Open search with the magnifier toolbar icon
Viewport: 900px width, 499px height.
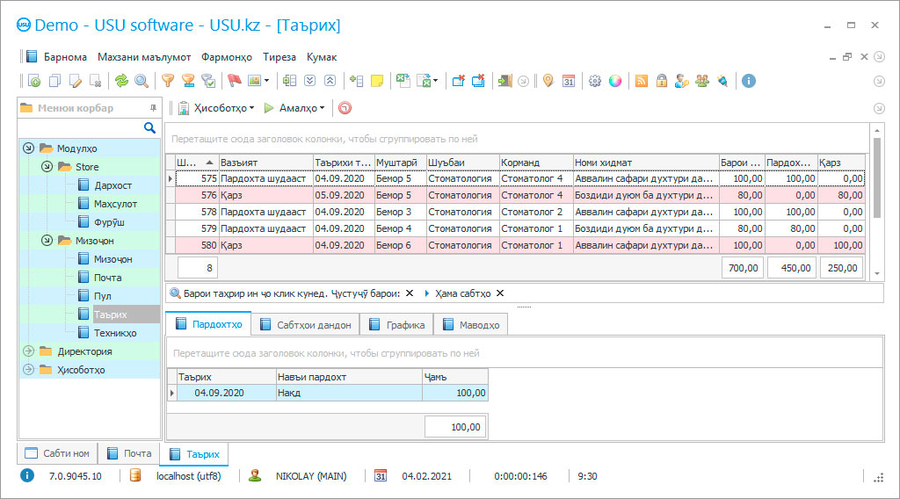pos(141,81)
